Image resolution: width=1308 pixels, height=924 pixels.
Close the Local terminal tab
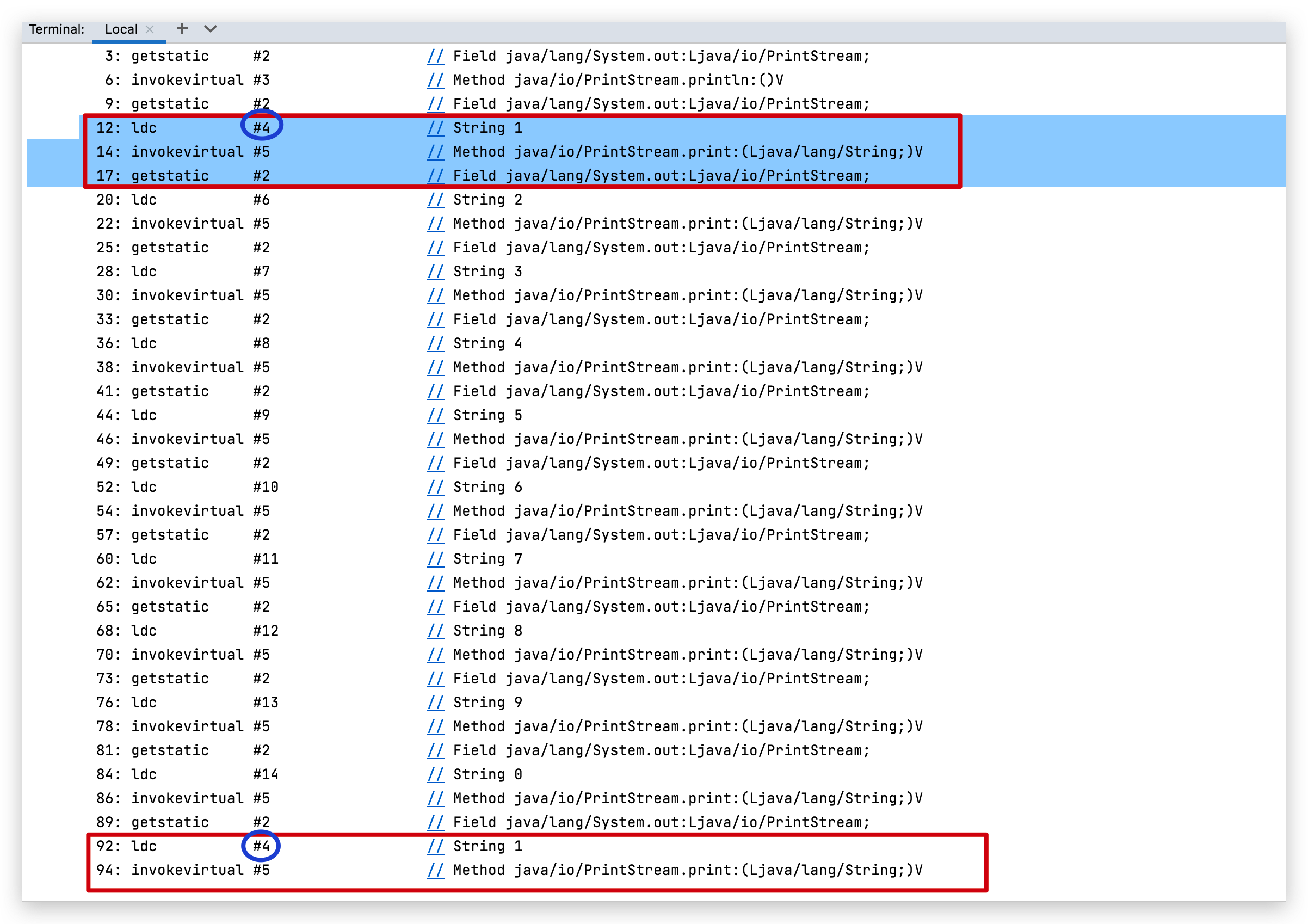pos(150,29)
